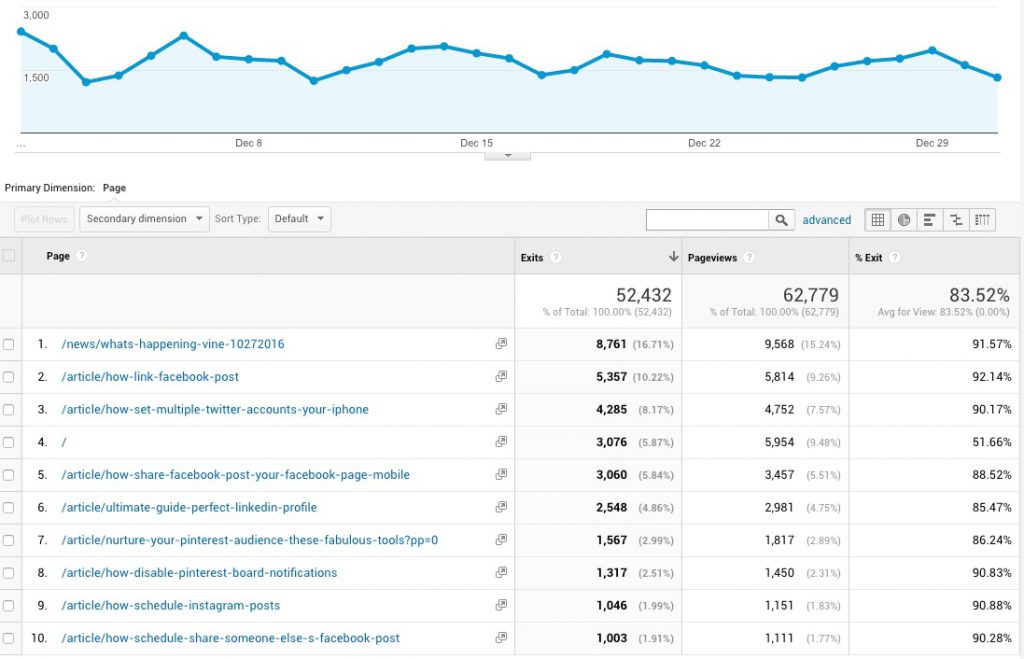1024x659 pixels.
Task: Switch to pivot table view icon
Action: tap(982, 220)
